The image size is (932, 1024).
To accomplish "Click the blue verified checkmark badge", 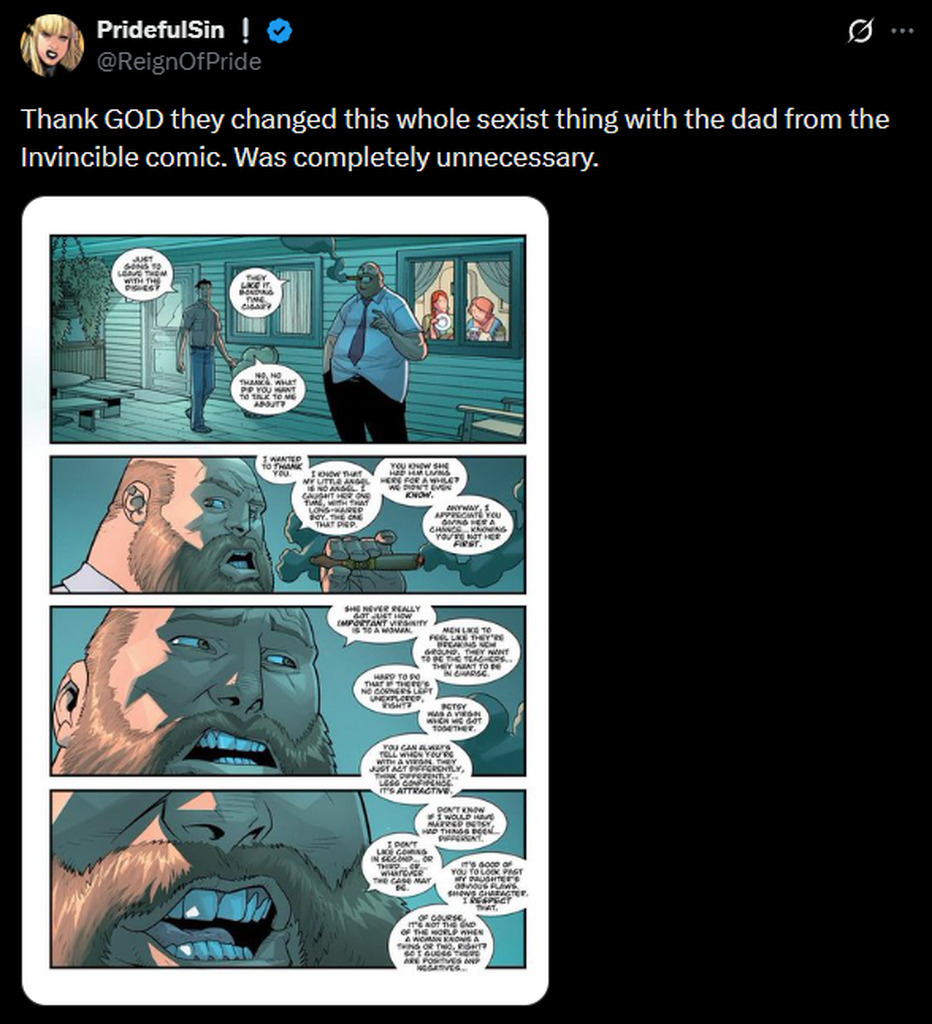I will click(281, 30).
